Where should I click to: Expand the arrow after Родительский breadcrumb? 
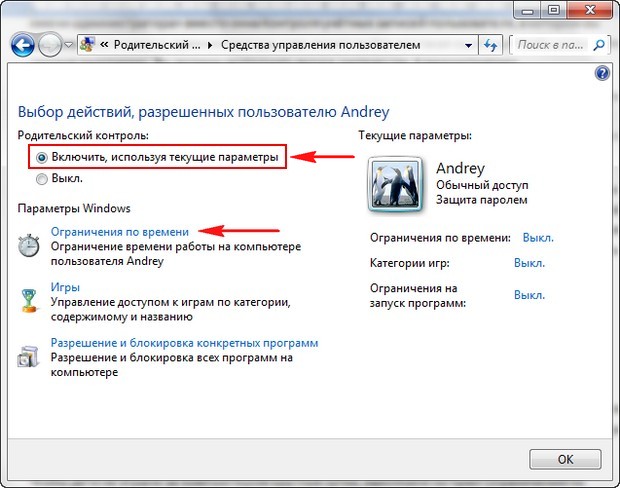point(210,45)
